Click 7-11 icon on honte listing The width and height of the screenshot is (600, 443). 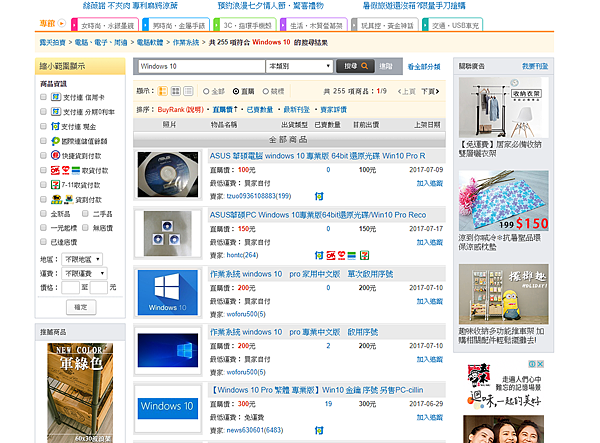365,255
